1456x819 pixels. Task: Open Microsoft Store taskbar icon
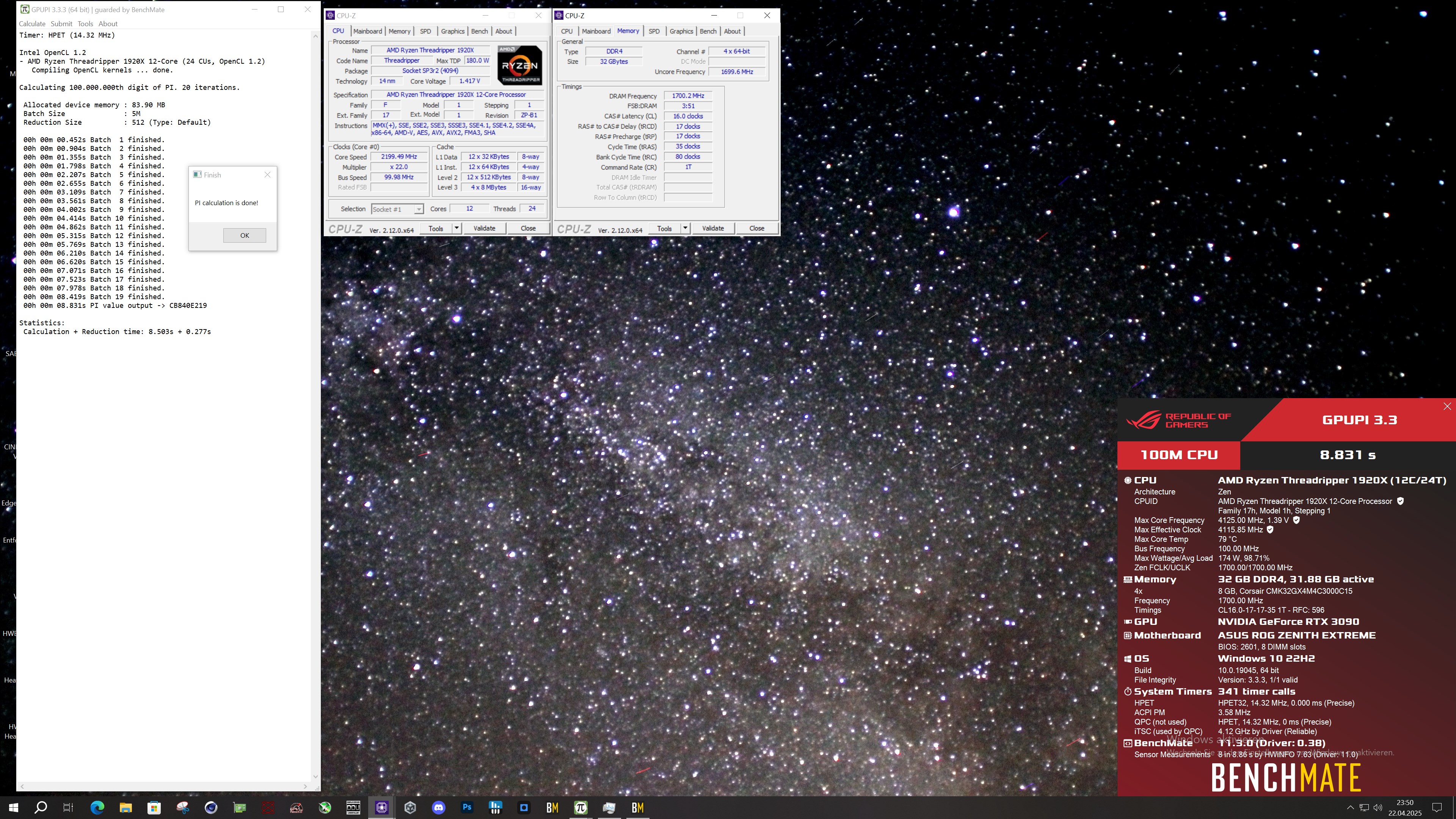click(x=154, y=808)
